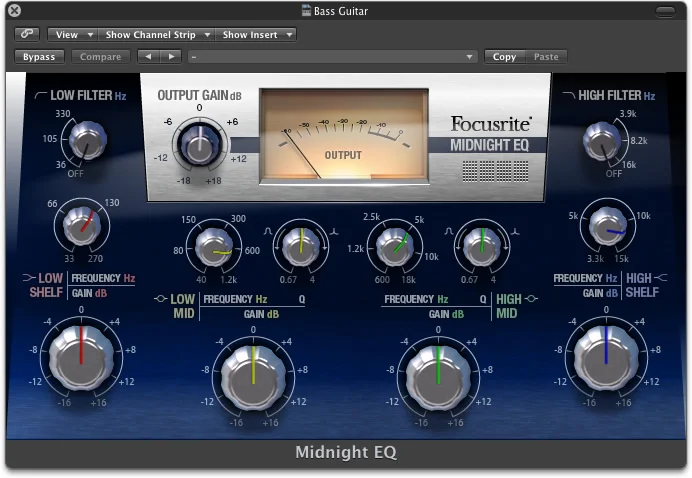Click the Low Filter frequency knob
The image size is (692, 478).
click(x=87, y=140)
